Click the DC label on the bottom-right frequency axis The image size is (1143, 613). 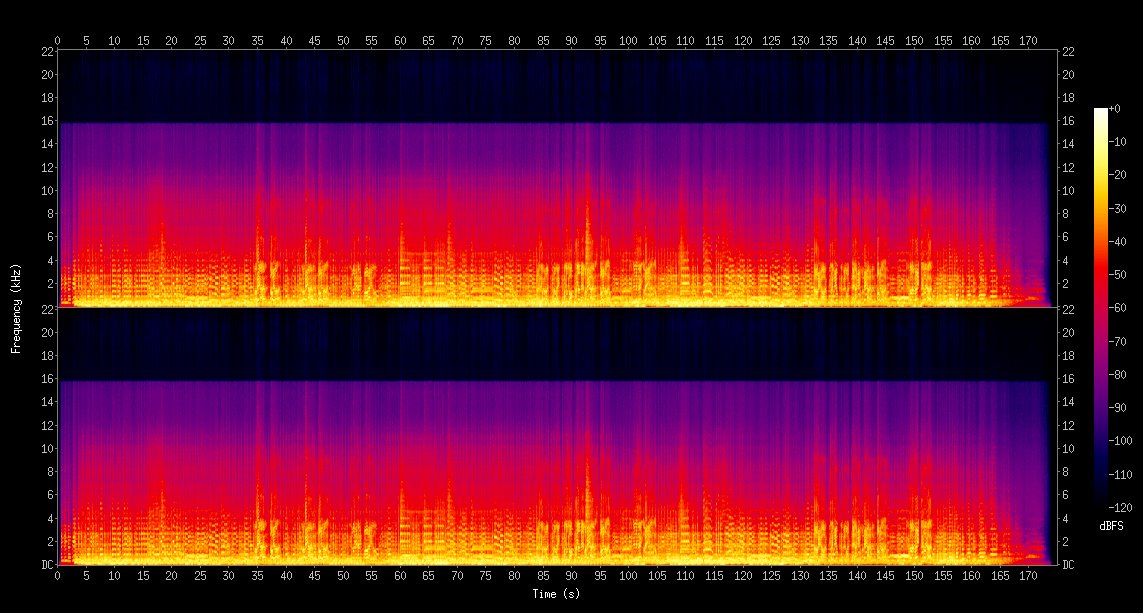(x=1070, y=565)
